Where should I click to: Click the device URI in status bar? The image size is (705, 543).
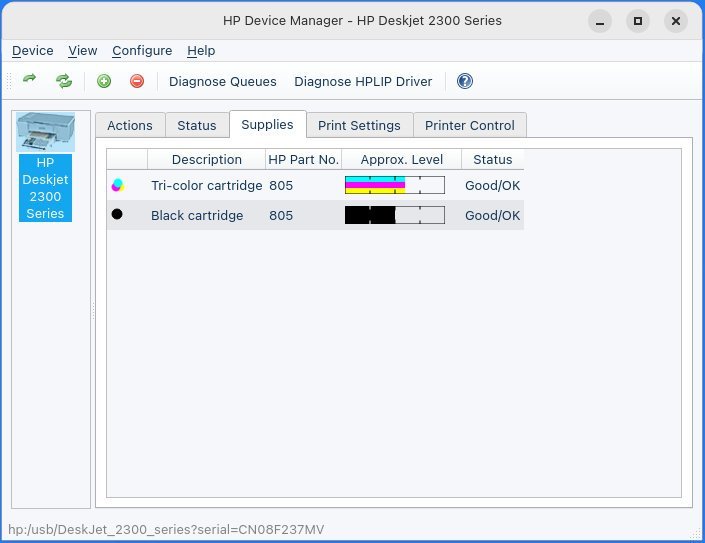(166, 530)
